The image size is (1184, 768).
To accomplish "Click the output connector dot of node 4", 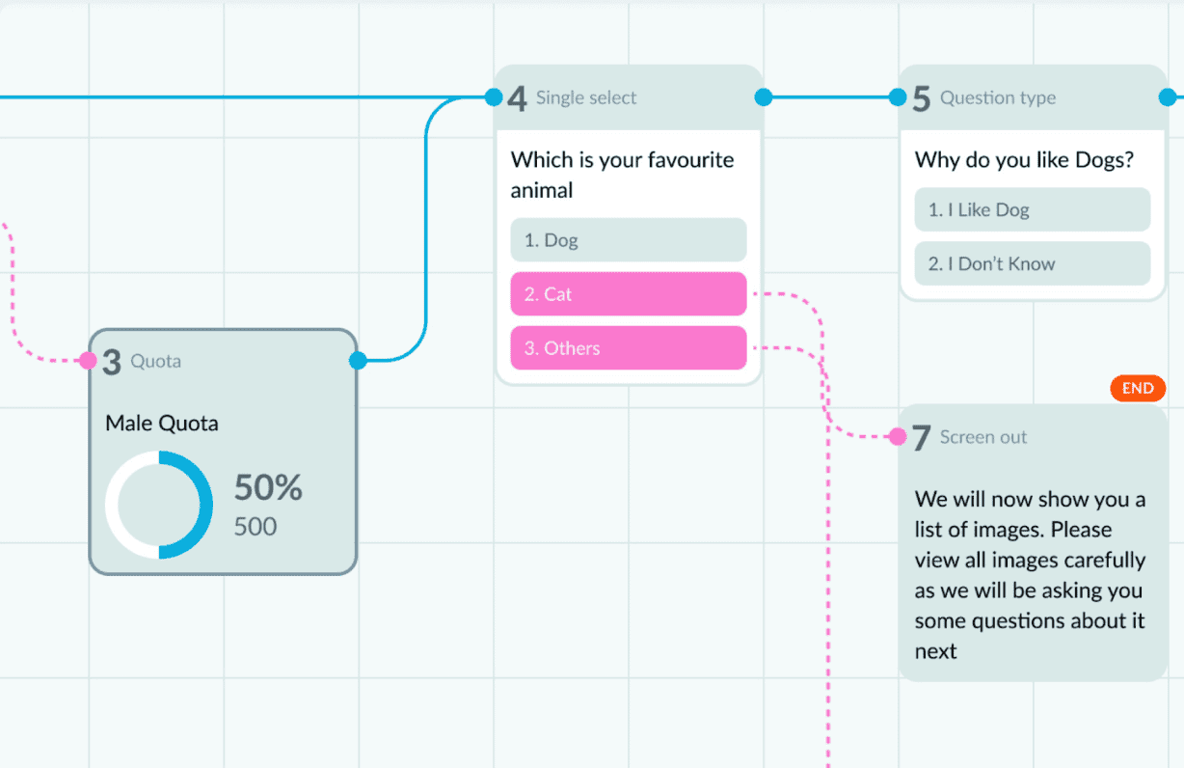I will click(x=763, y=97).
